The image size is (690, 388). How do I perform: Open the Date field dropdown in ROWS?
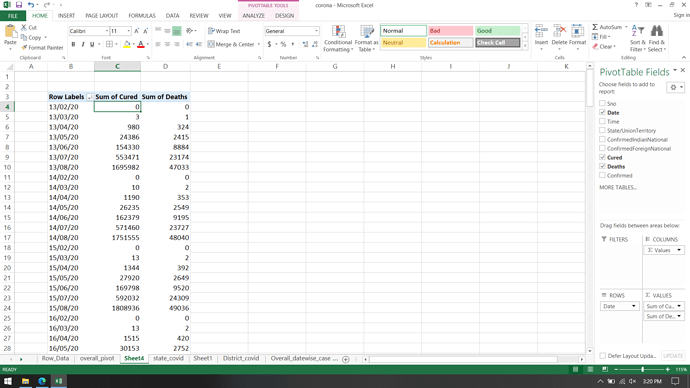click(633, 306)
